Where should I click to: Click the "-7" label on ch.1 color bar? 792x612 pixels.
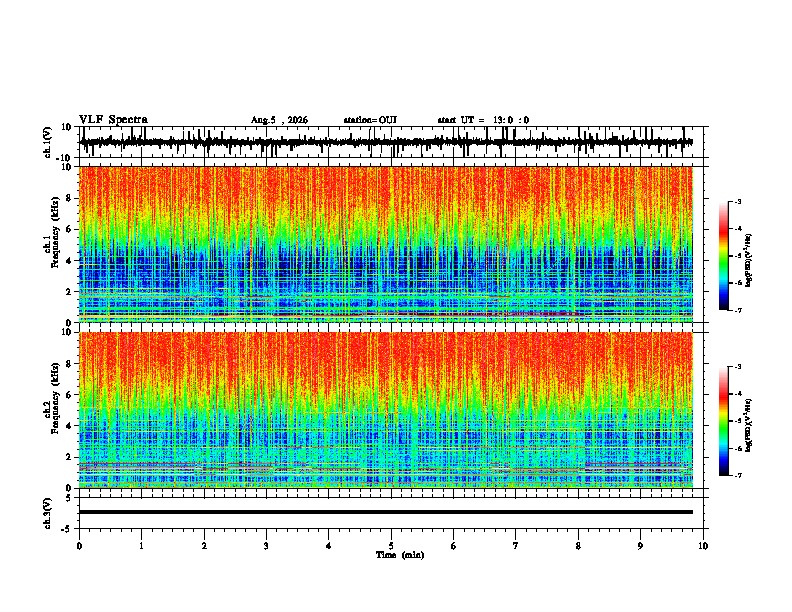[738, 310]
